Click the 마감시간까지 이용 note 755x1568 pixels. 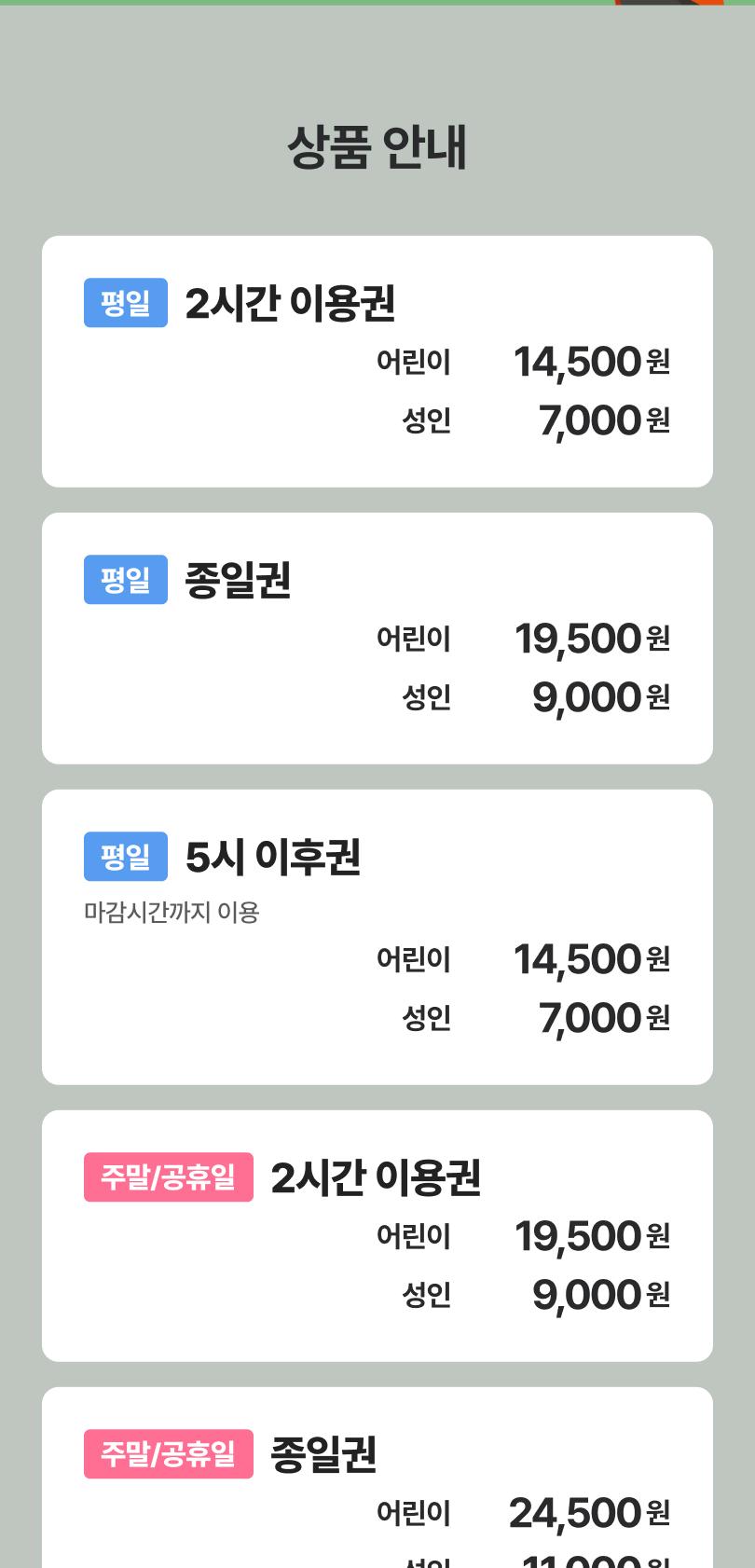(172, 912)
